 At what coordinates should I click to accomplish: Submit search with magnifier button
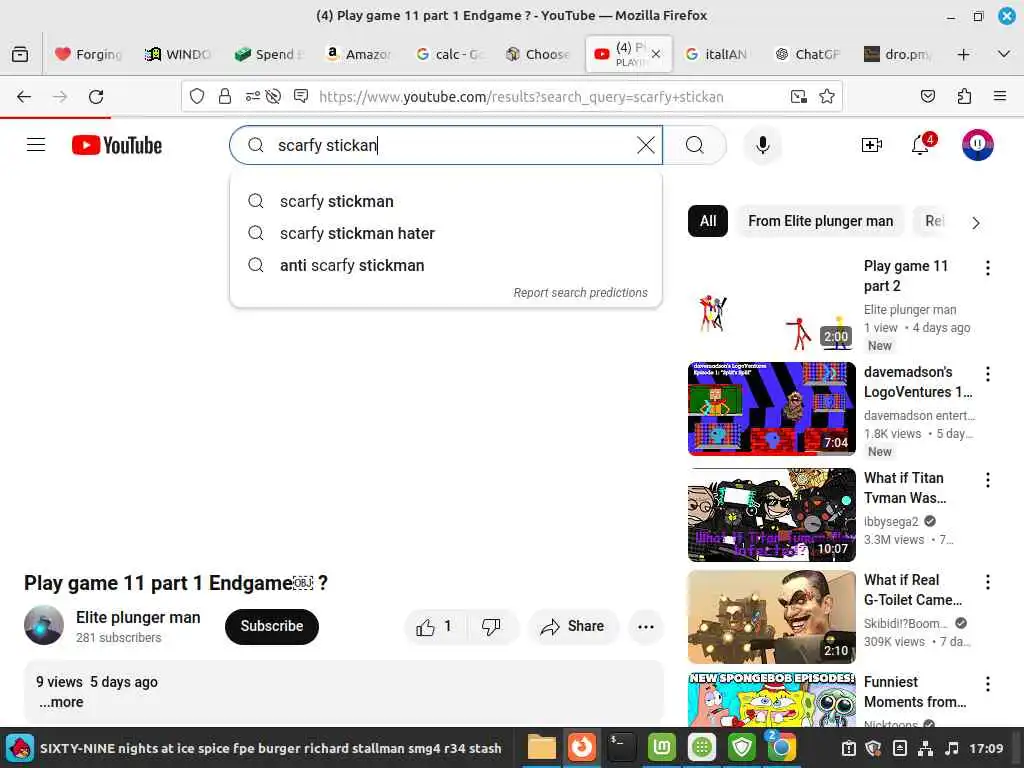pyautogui.click(x=695, y=145)
